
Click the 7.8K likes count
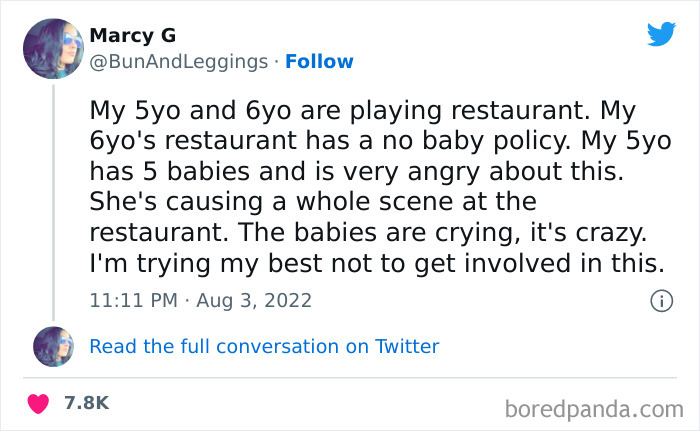point(85,403)
